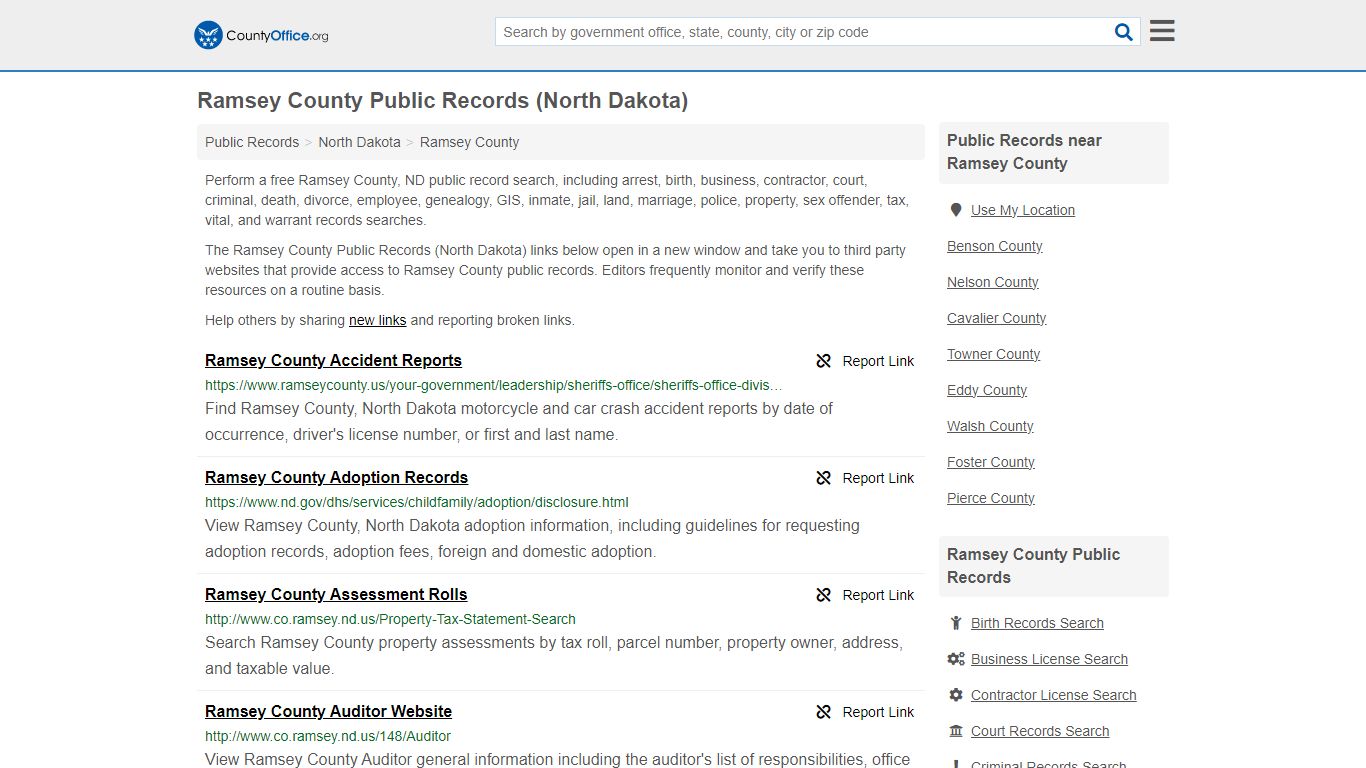Click broken-link icon for Accident Reports
1366x768 pixels.
click(x=824, y=361)
